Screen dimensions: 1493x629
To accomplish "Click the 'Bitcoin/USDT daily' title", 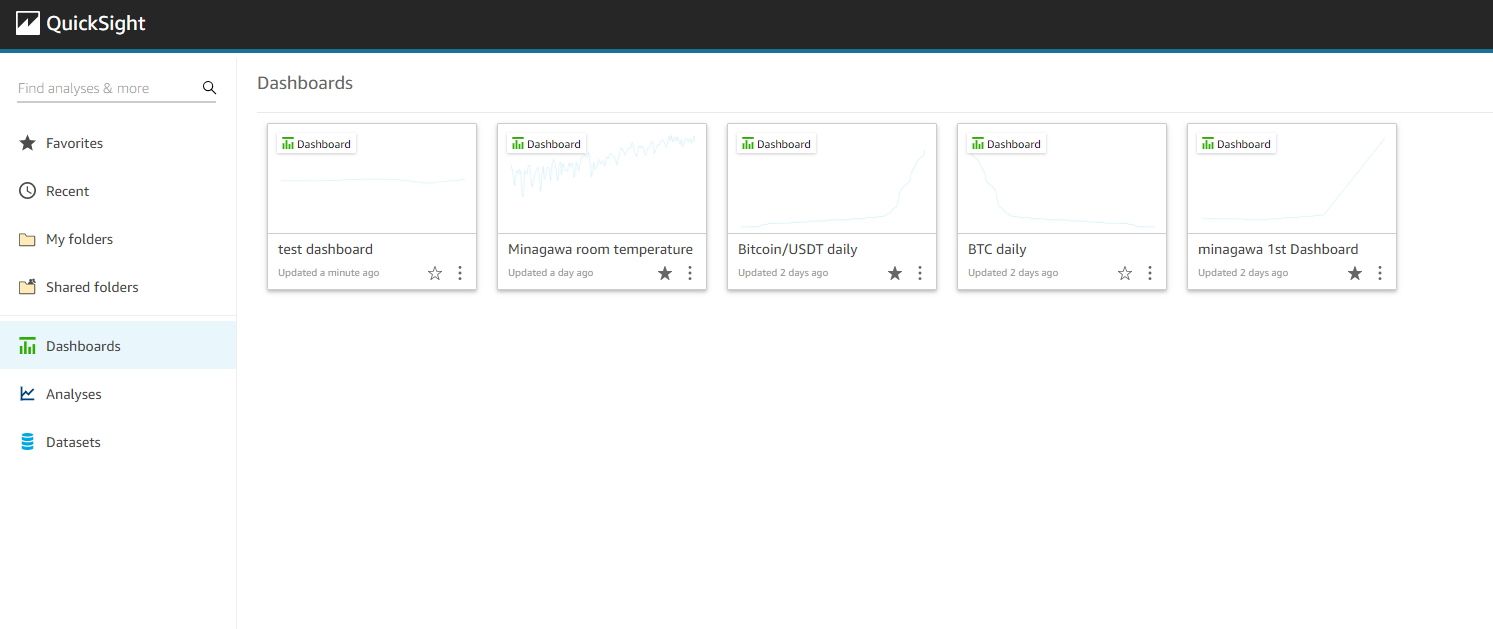I will click(798, 249).
